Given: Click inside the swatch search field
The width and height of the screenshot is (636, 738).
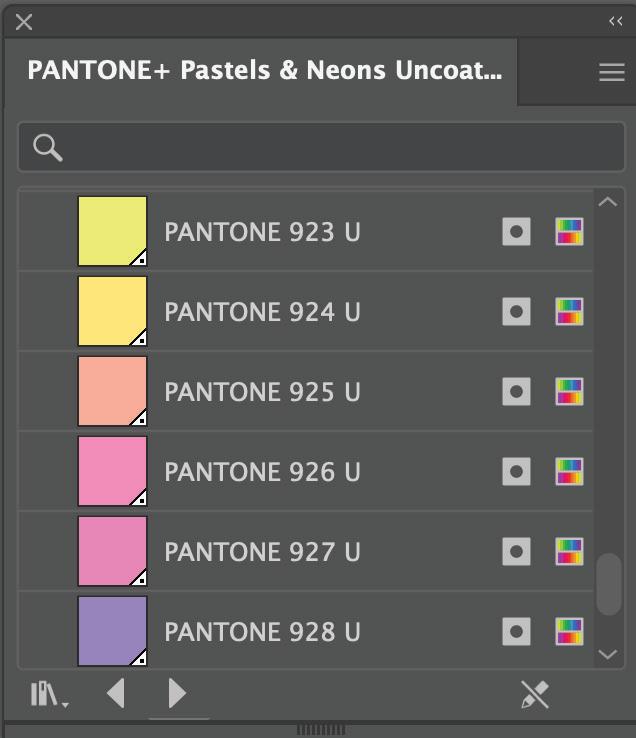Looking at the screenshot, I should click(x=340, y=147).
